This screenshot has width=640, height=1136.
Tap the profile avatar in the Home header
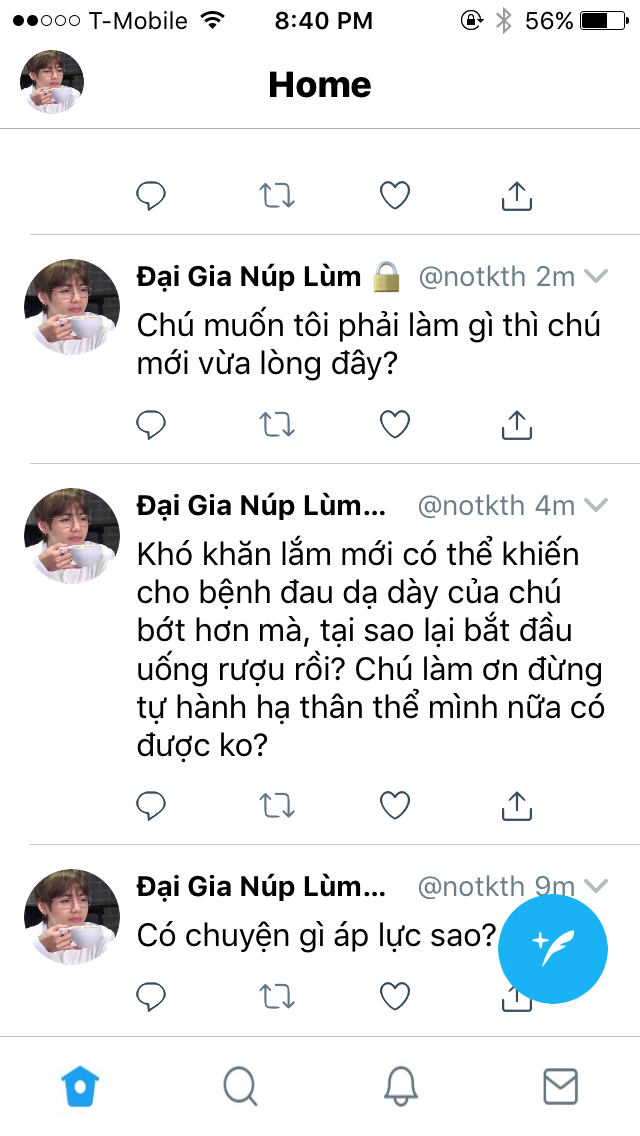pos(52,82)
